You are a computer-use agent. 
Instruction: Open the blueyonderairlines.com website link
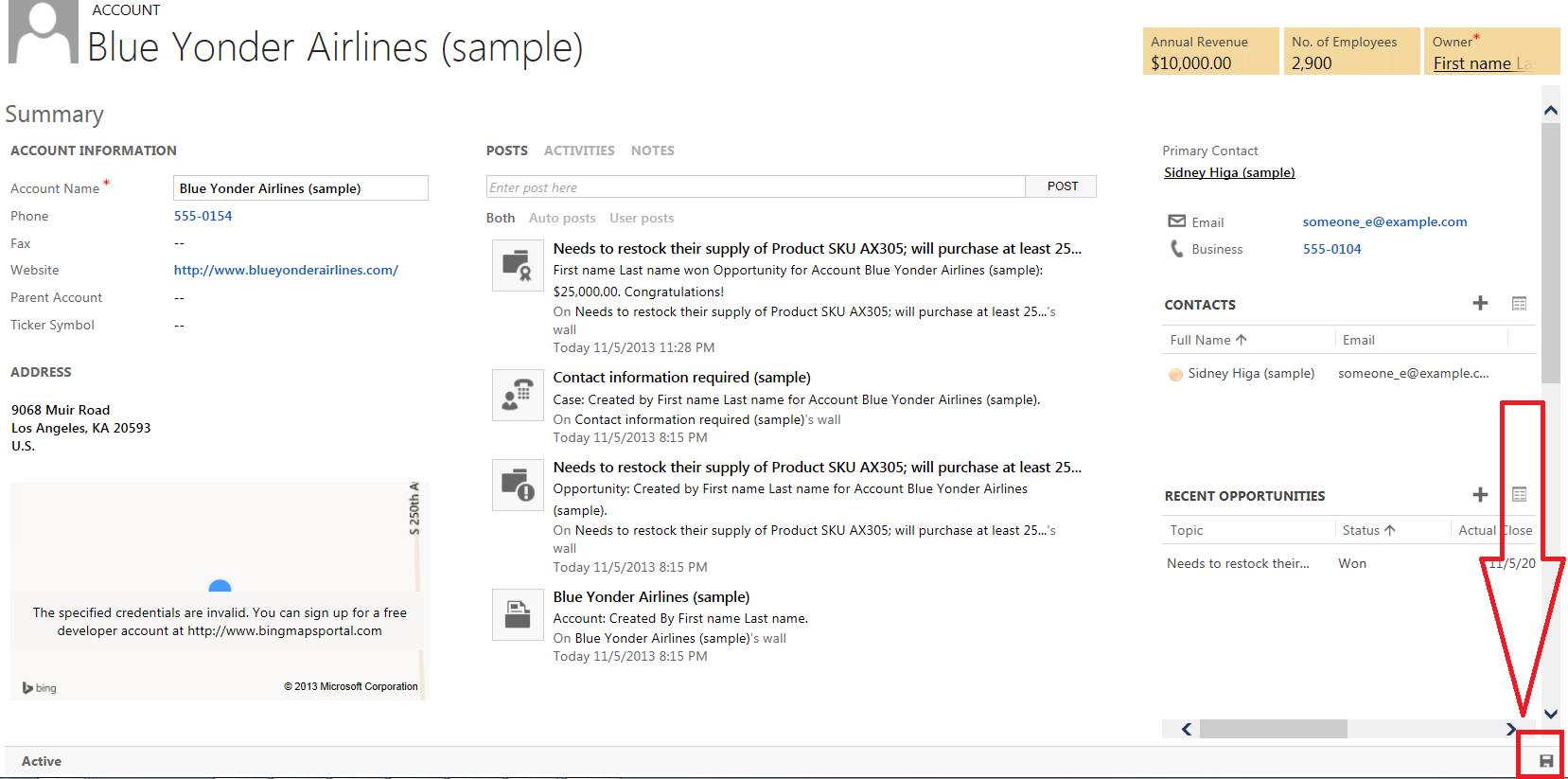click(286, 270)
